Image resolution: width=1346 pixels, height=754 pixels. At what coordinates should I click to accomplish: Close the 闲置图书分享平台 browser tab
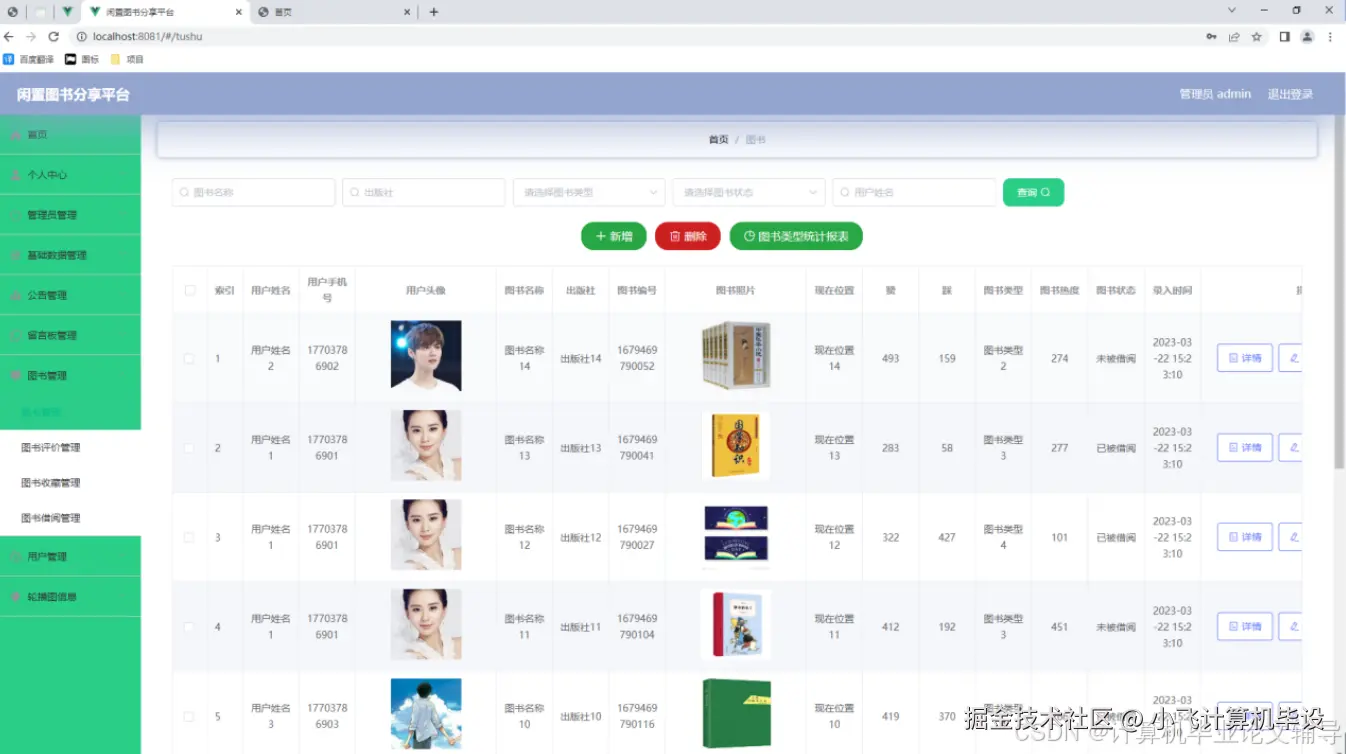tap(239, 12)
